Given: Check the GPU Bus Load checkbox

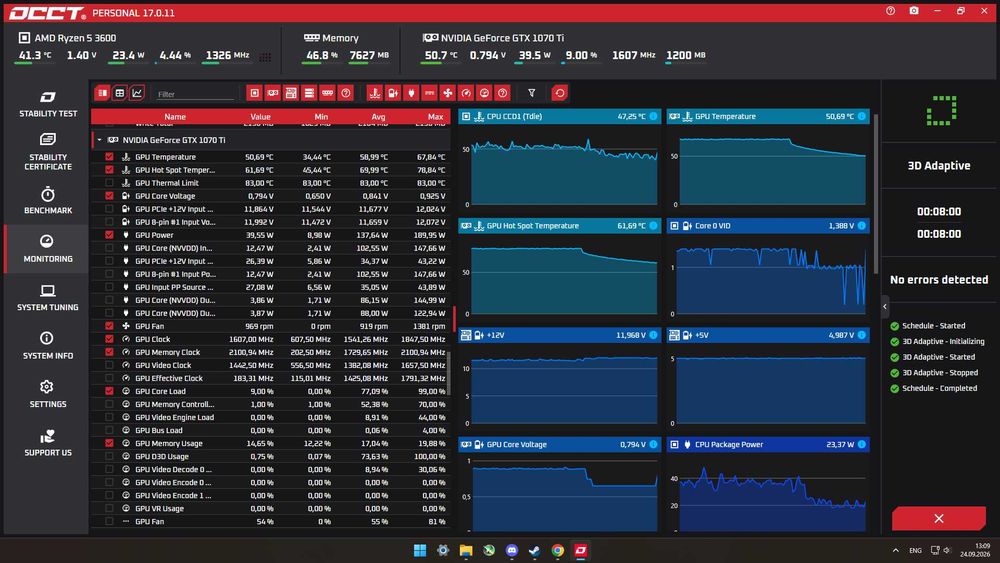Looking at the screenshot, I should tap(109, 430).
